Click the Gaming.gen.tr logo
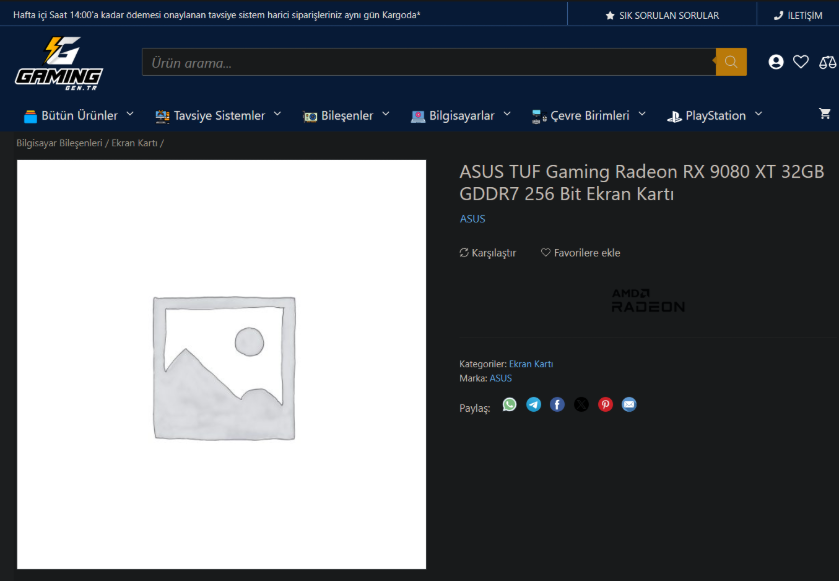 click(59, 63)
